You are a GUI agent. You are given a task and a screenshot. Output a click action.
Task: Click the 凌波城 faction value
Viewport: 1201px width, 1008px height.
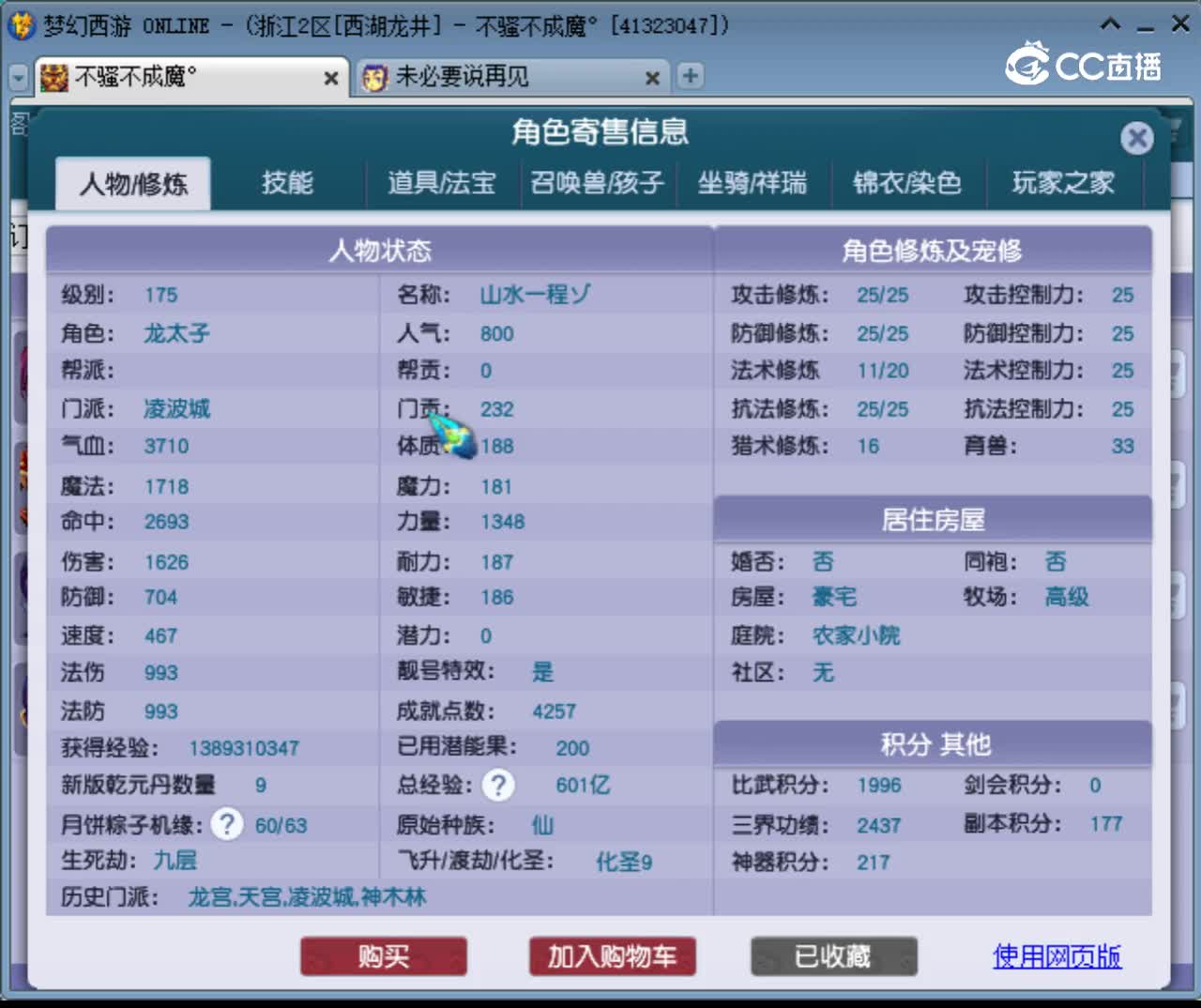click(x=176, y=408)
